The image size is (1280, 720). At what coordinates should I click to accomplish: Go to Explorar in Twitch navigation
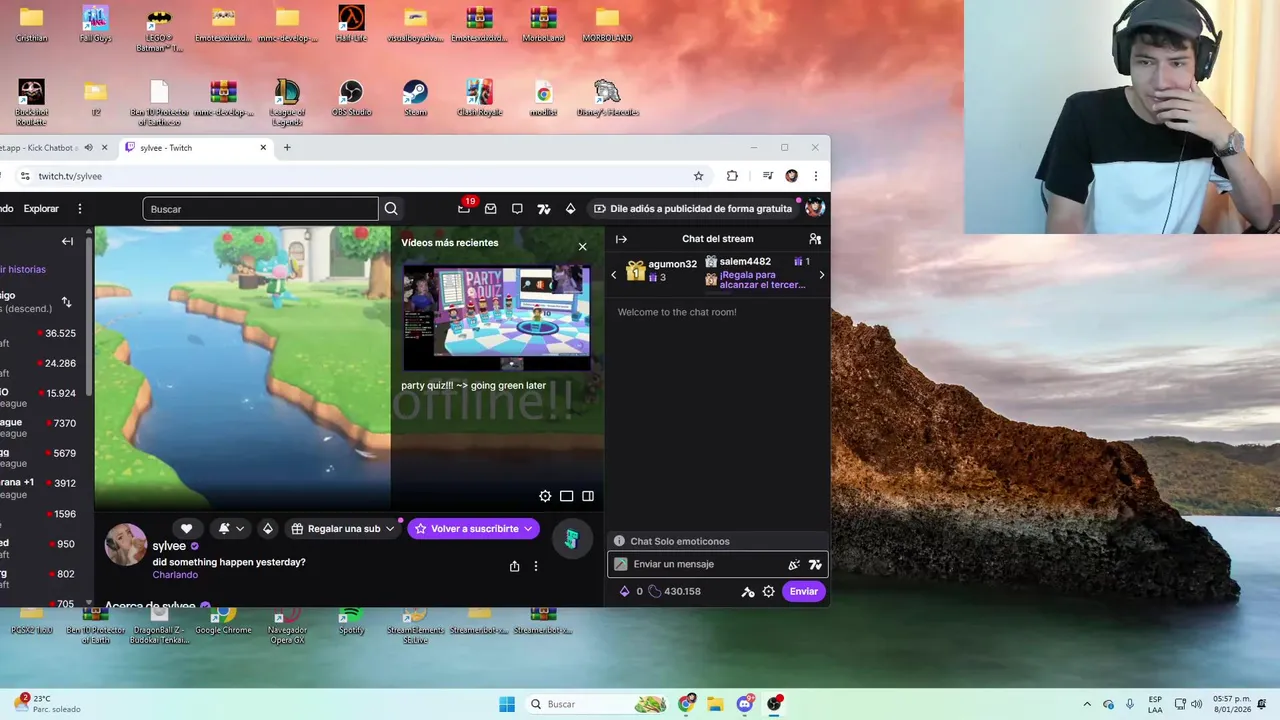click(41, 209)
